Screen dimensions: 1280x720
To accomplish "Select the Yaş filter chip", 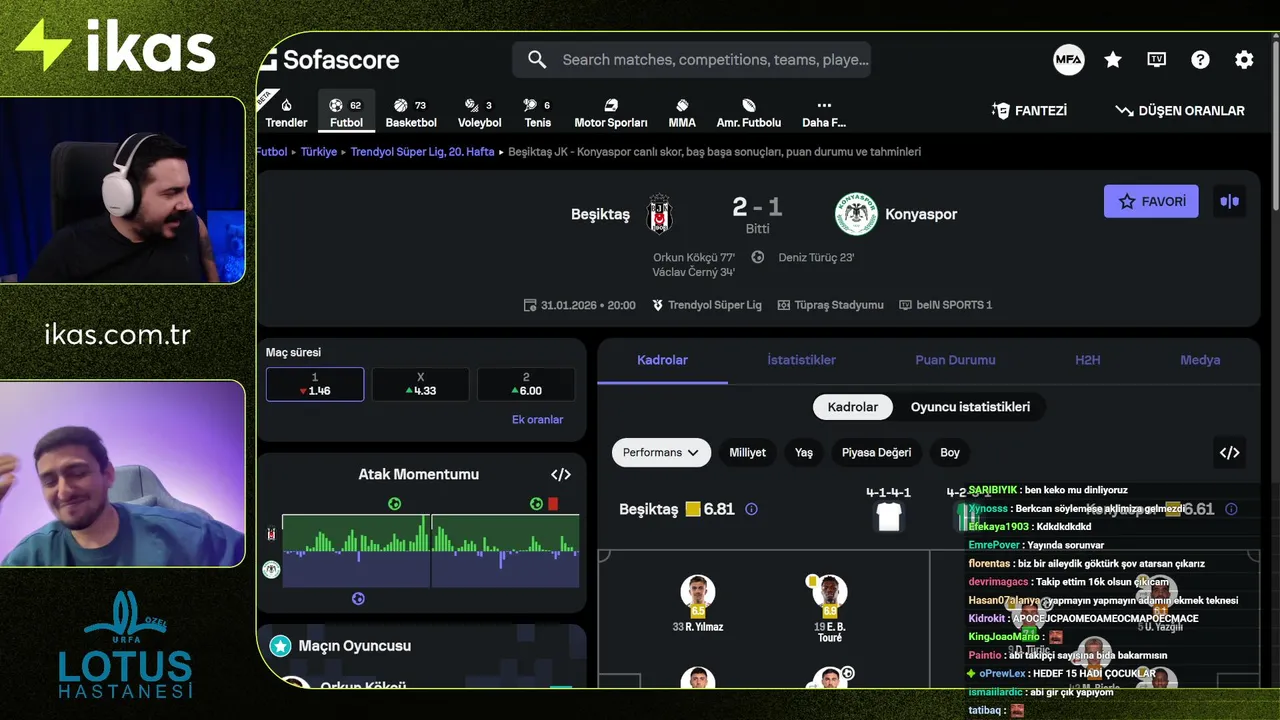I will (804, 453).
